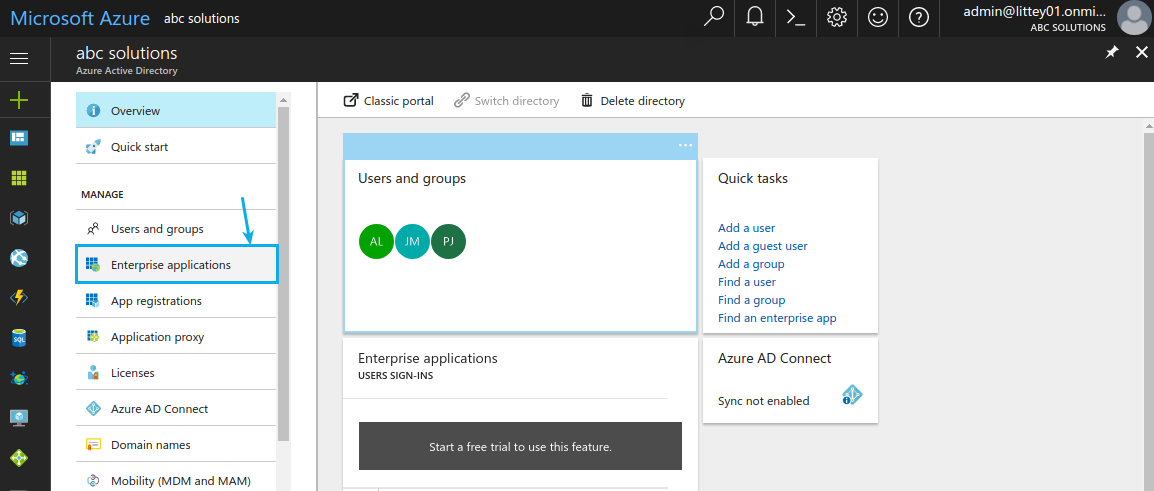This screenshot has height=491, width=1154.
Task: Open Load balancers diamond icon
Action: pyautogui.click(x=19, y=458)
